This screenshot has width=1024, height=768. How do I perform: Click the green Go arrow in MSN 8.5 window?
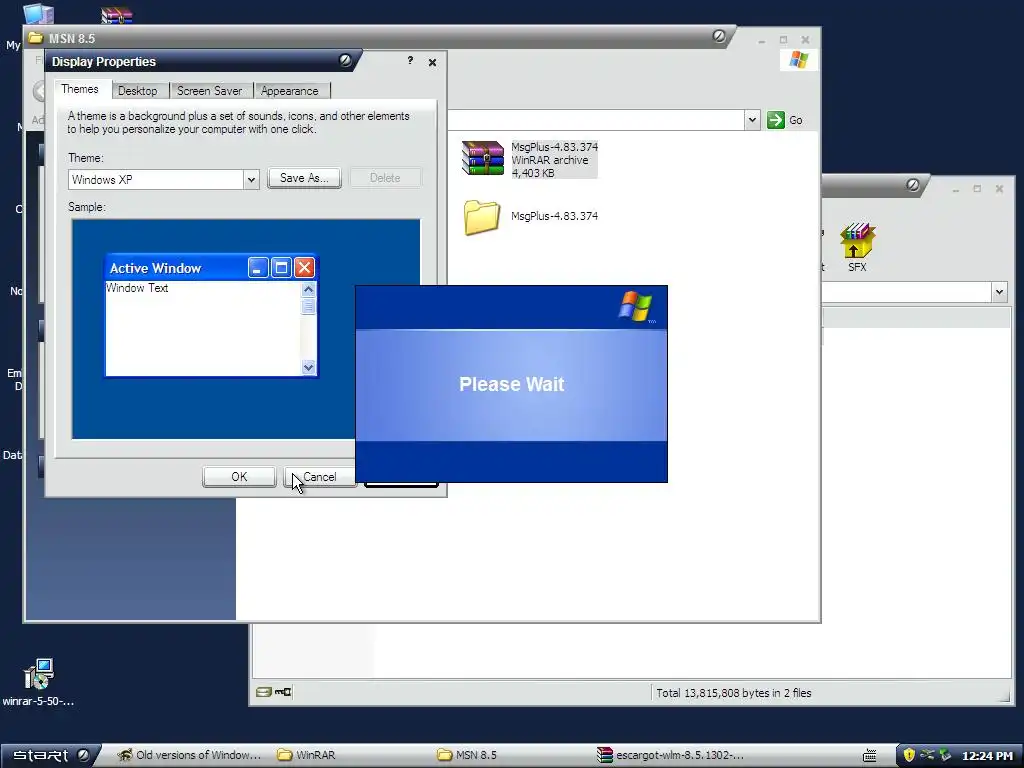[x=776, y=120]
